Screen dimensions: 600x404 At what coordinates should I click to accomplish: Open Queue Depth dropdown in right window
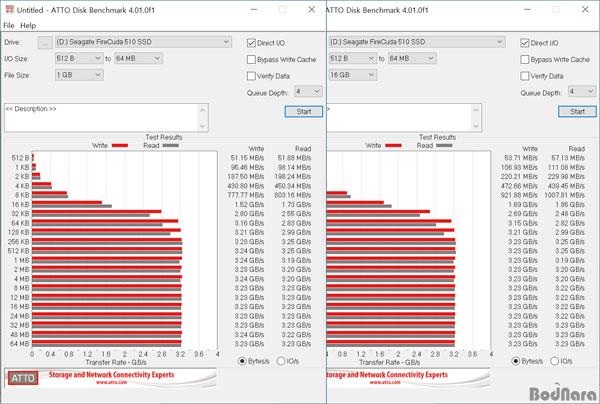click(582, 91)
